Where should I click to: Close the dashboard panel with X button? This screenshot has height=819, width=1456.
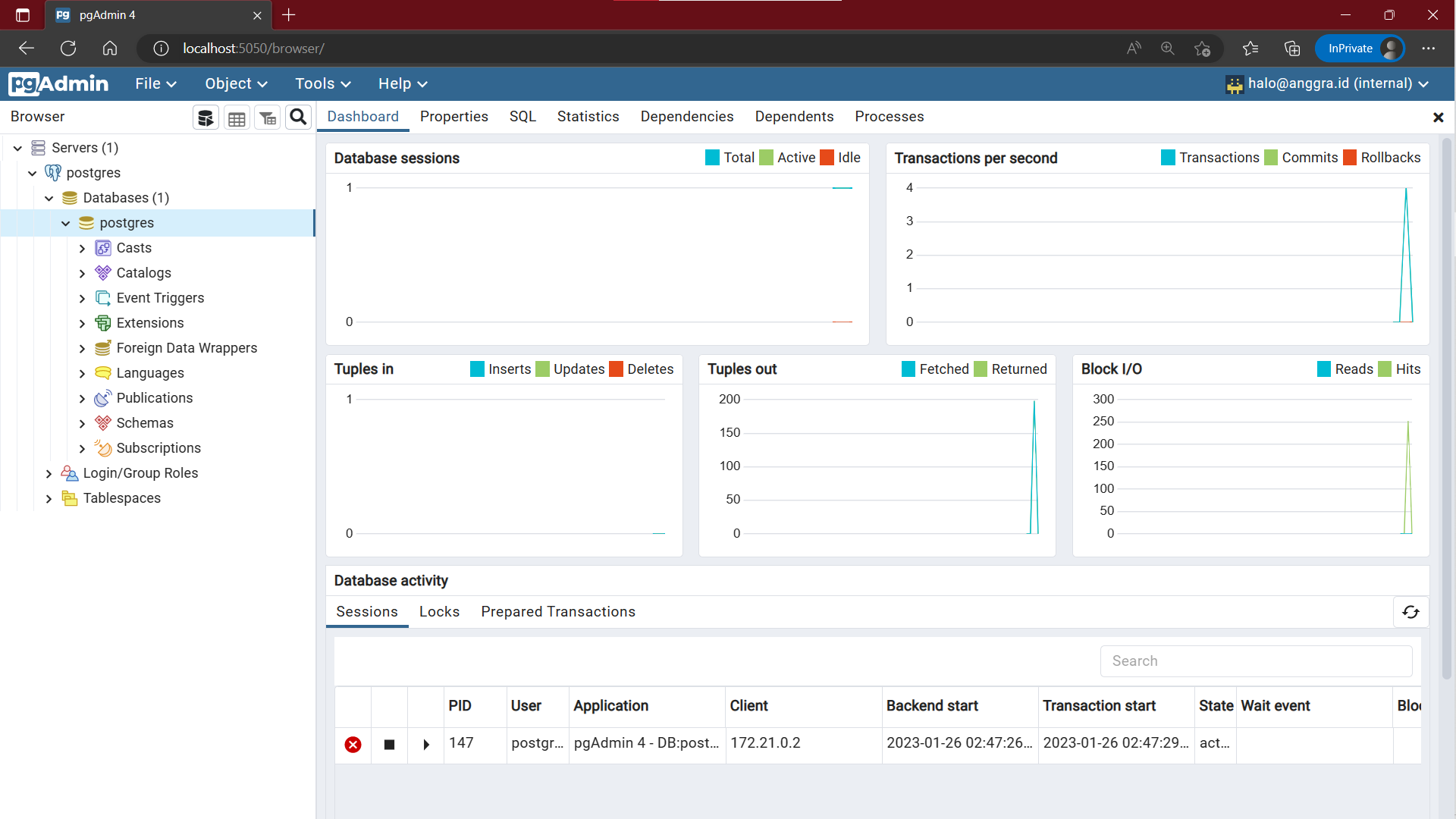1438,118
